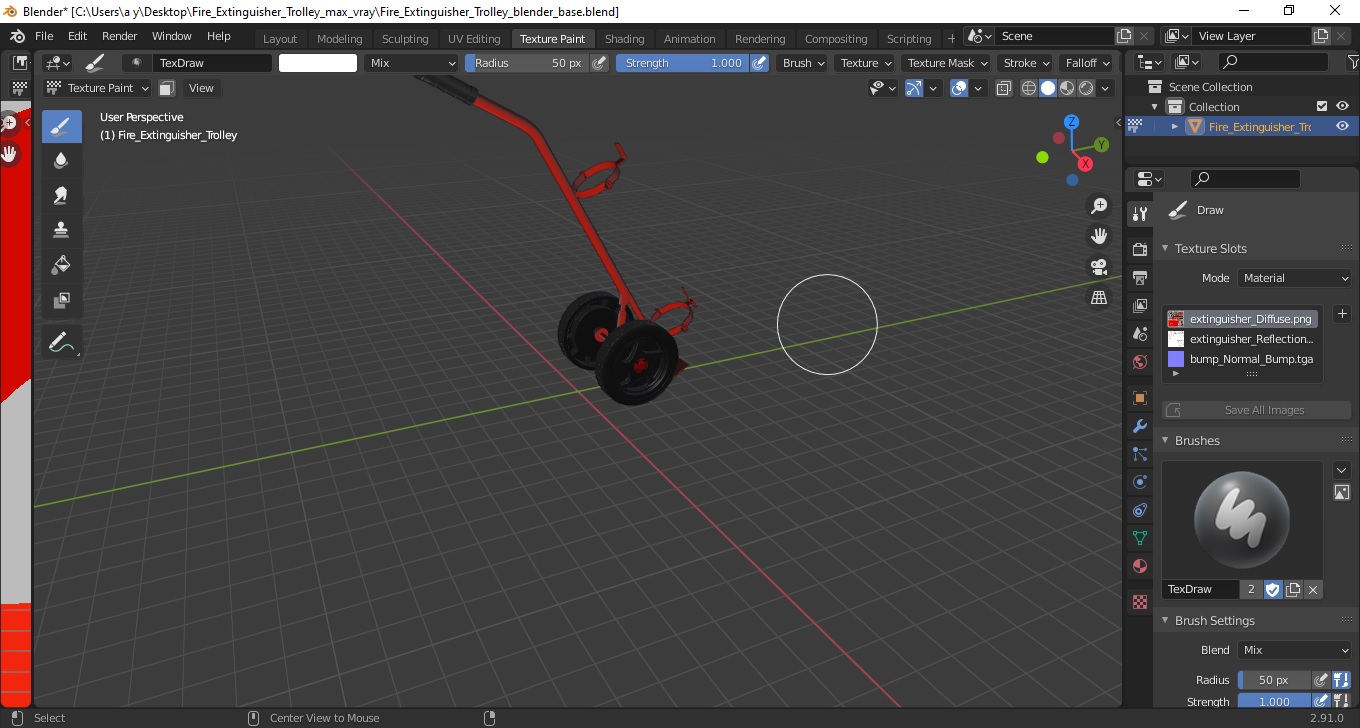Toggle X-ray view button
This screenshot has height=728, width=1360.
(1004, 88)
